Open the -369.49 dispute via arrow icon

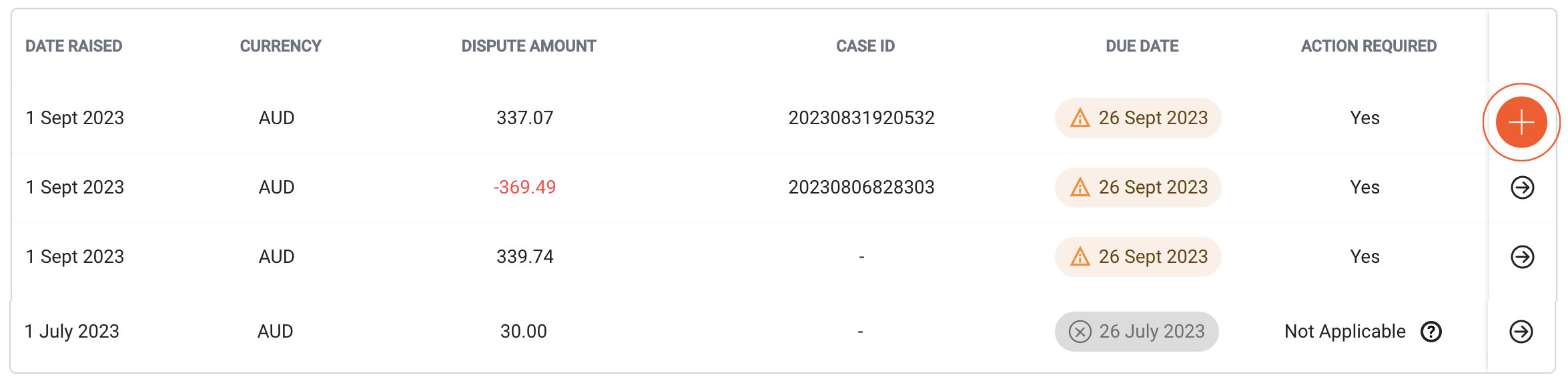click(1522, 187)
